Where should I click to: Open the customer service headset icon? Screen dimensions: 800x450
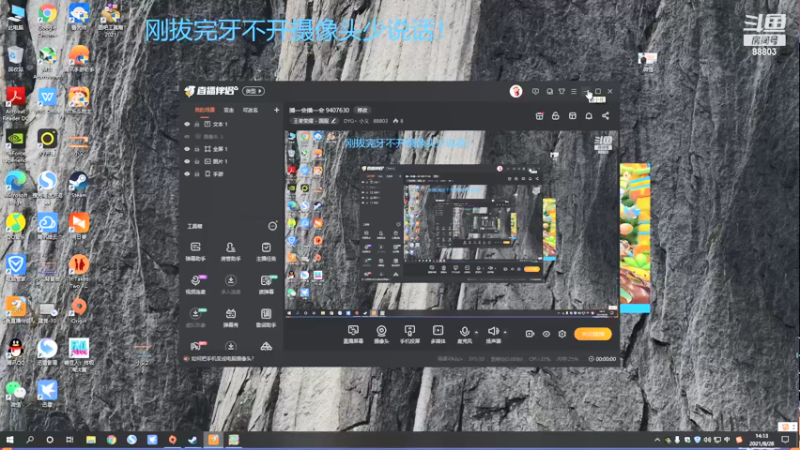[549, 91]
